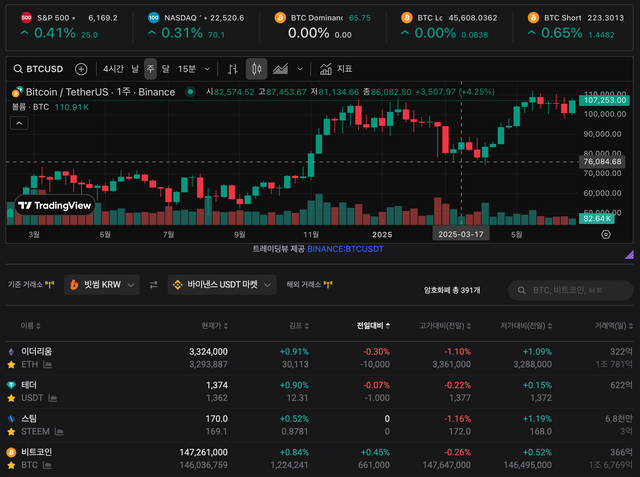Image resolution: width=640 pixels, height=477 pixels.
Task: Sort the table by 저가대비(전일) column
Action: pyautogui.click(x=526, y=326)
